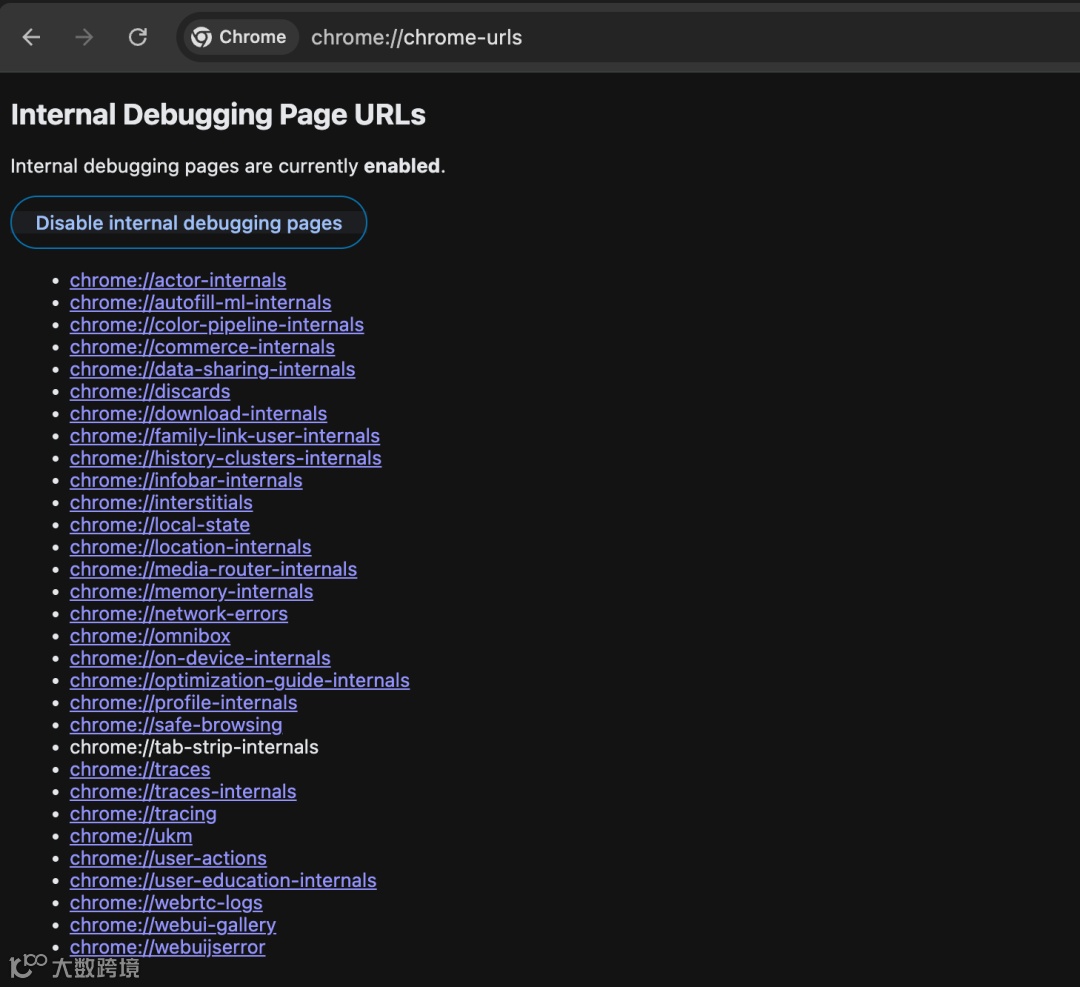Go to chrome://user-actions
This screenshot has width=1080, height=987.
pyautogui.click(x=168, y=858)
